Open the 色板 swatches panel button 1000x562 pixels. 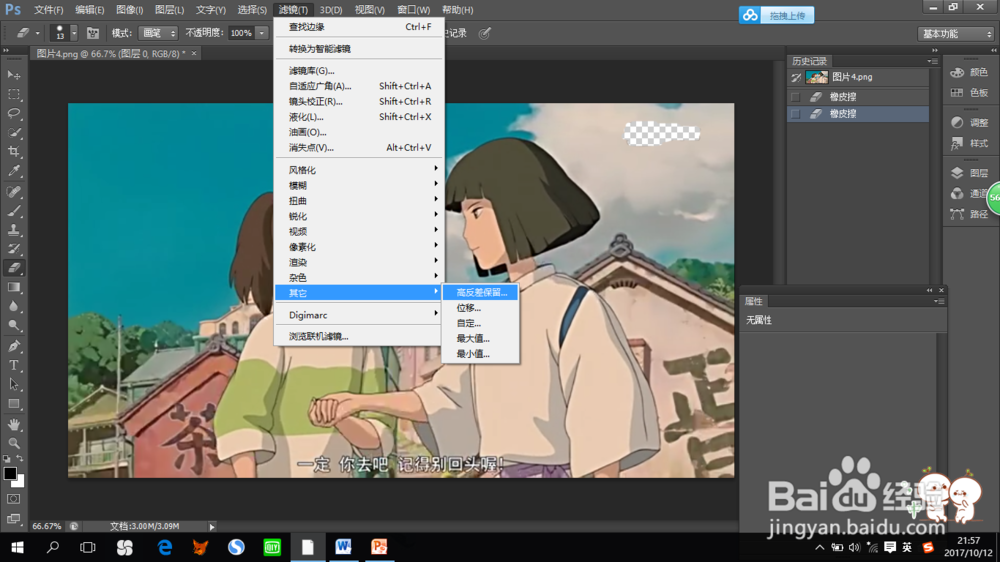pos(969,92)
